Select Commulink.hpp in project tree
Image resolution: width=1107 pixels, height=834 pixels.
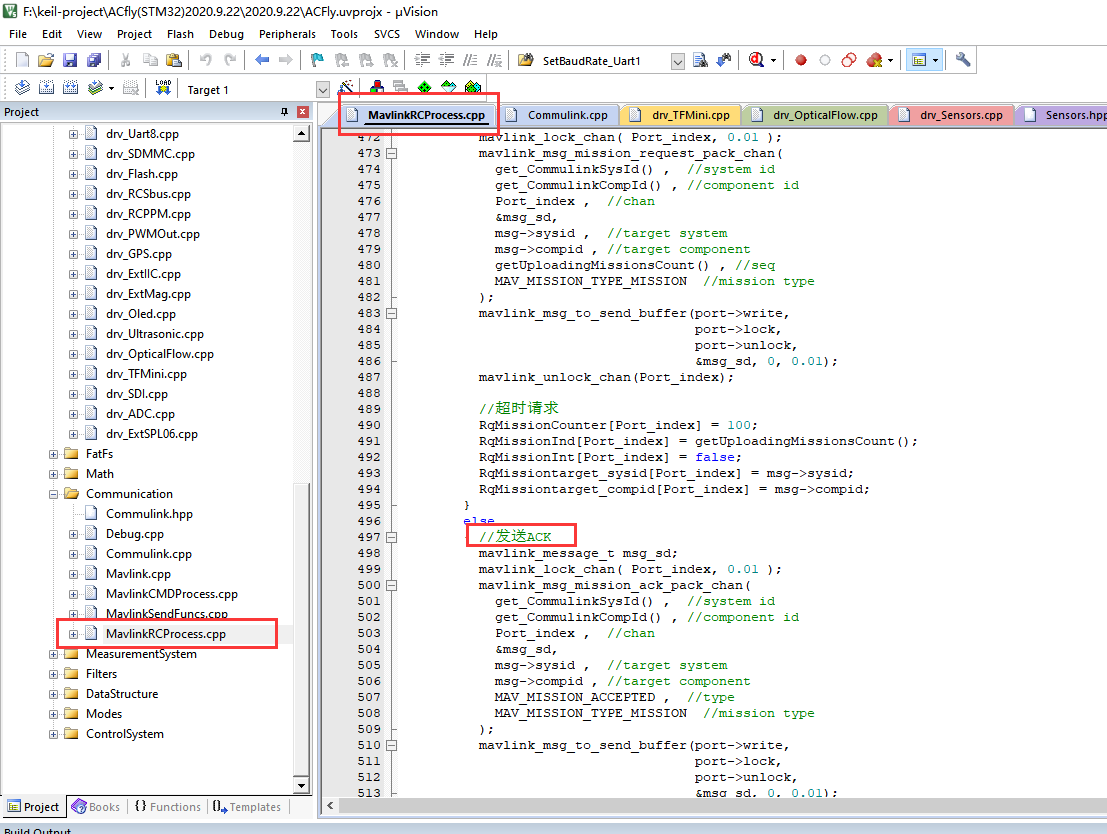click(149, 514)
